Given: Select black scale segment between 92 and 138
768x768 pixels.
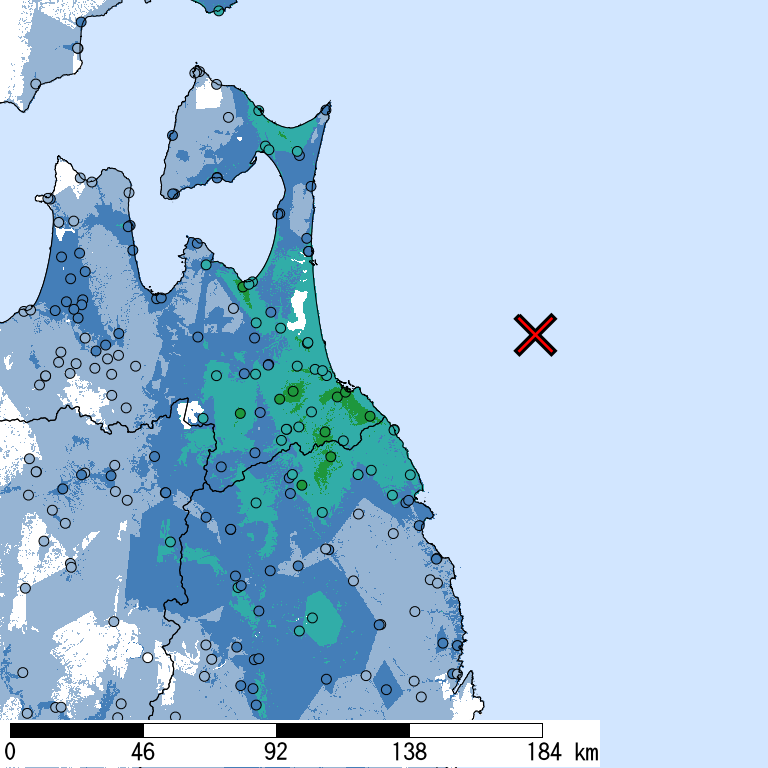Looking at the screenshot, I should (x=342, y=730).
